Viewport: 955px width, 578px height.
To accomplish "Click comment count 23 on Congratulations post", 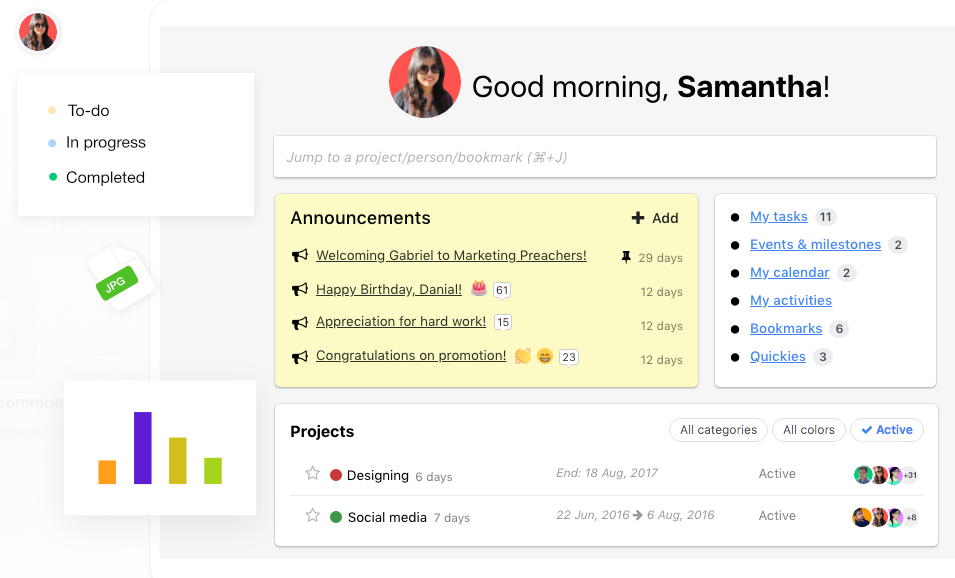I will click(569, 357).
